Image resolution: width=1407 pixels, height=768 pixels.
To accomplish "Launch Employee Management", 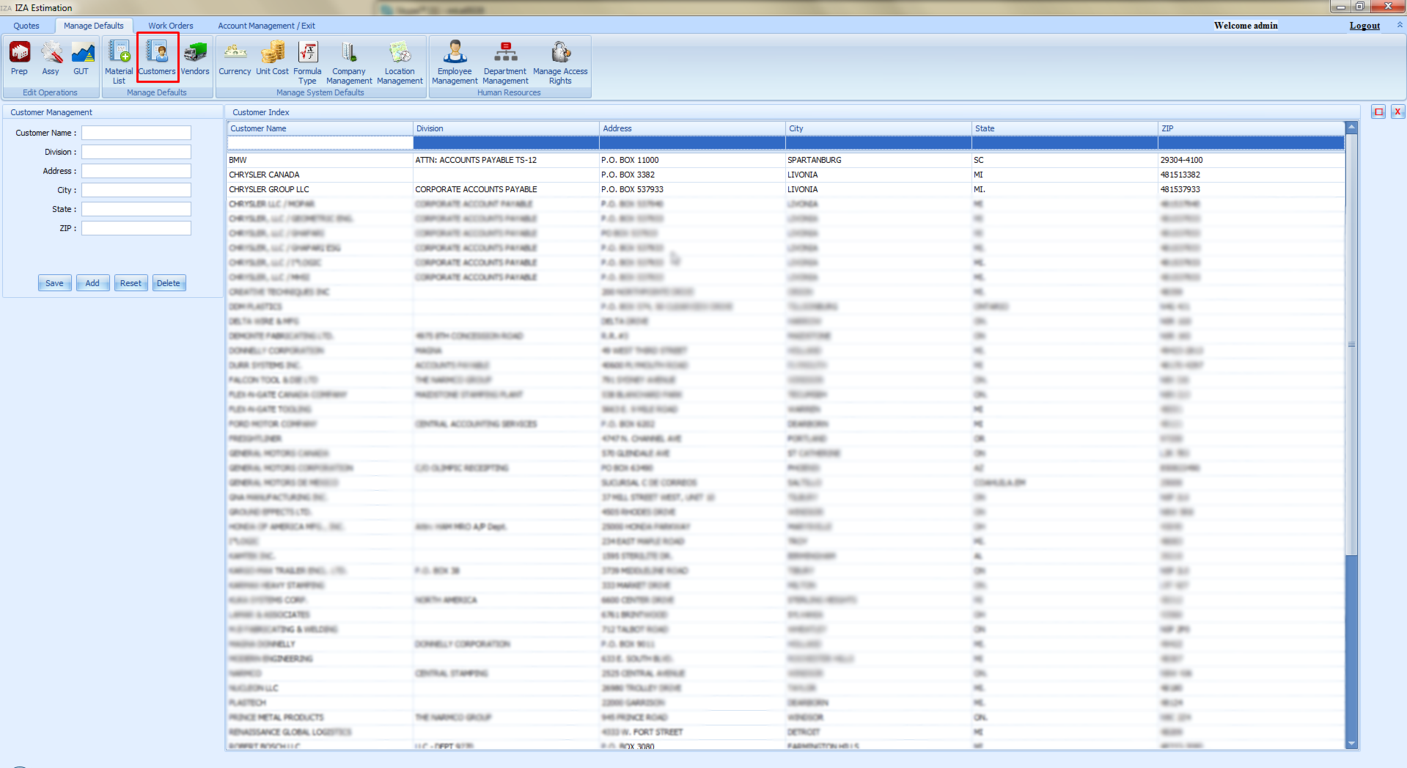I will pos(454,60).
